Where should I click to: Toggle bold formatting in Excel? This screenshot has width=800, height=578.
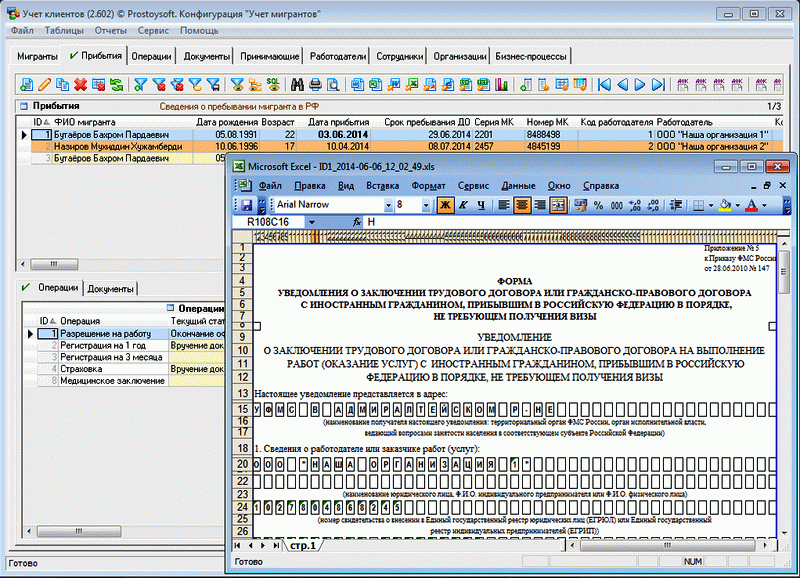(445, 204)
